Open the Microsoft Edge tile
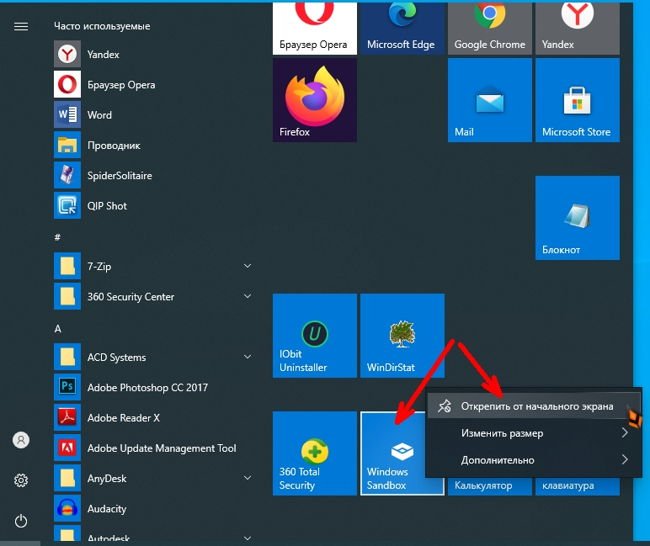 coord(402,28)
